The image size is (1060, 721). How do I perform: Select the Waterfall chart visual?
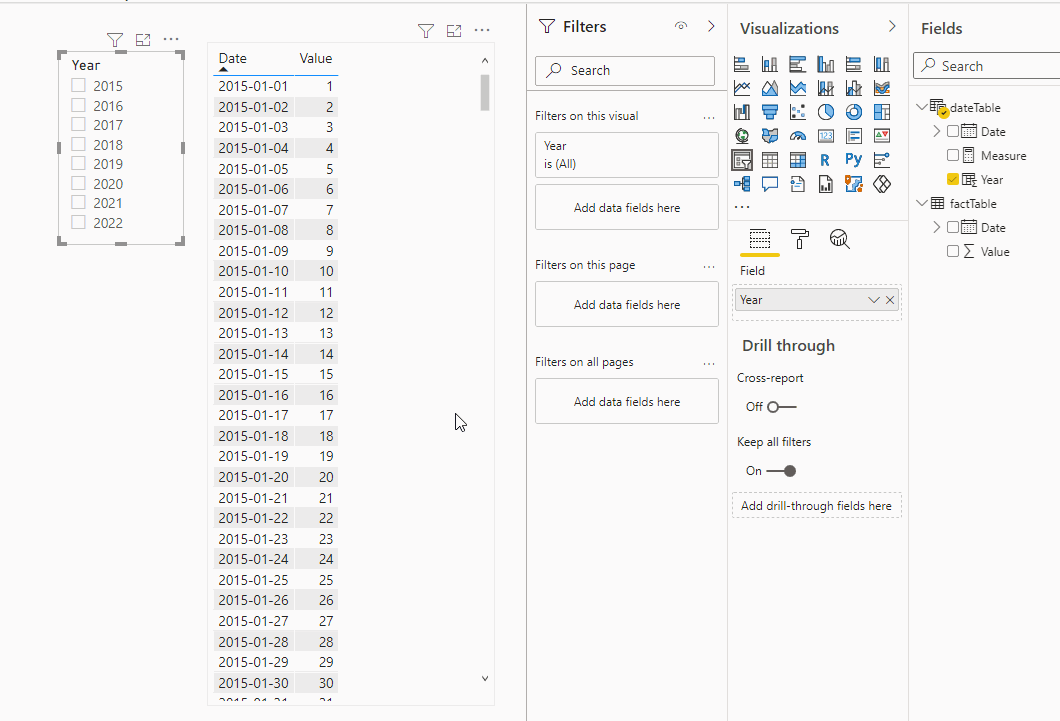742,112
